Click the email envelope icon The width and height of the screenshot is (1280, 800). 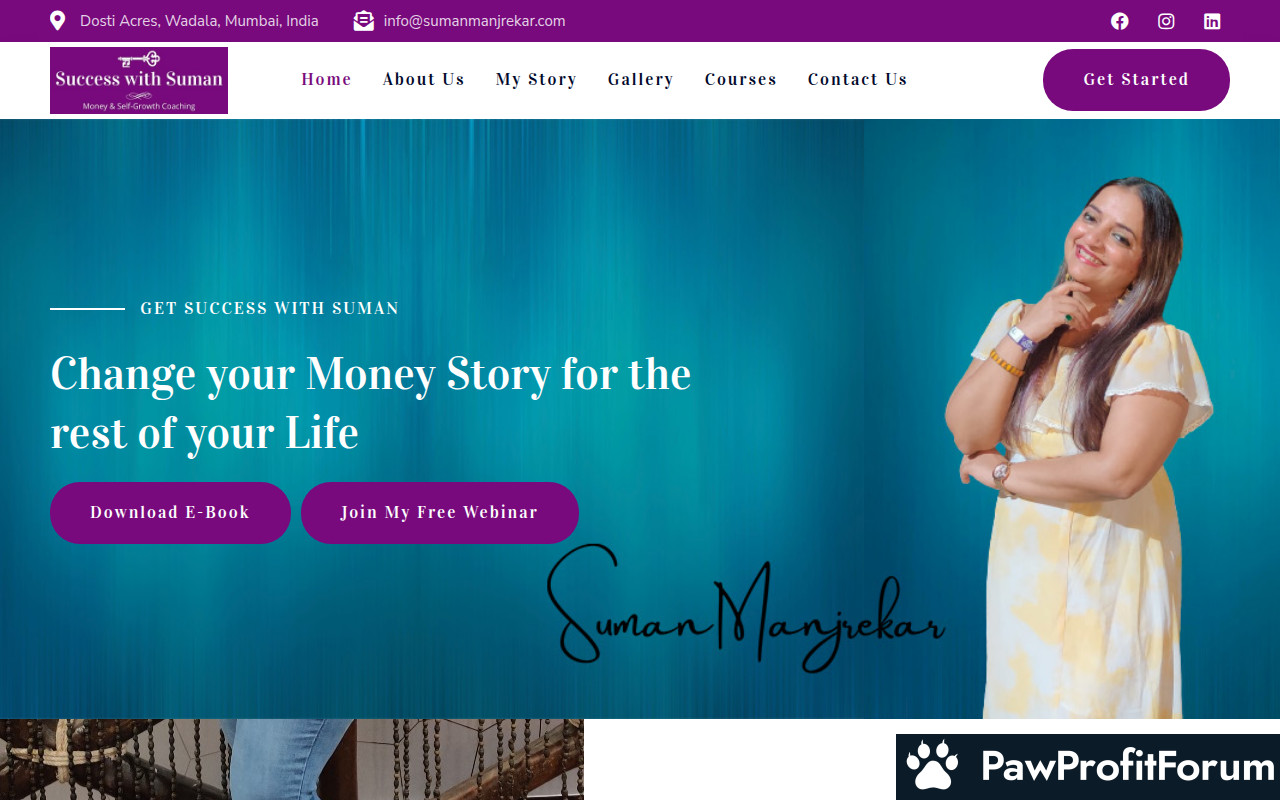pyautogui.click(x=364, y=21)
